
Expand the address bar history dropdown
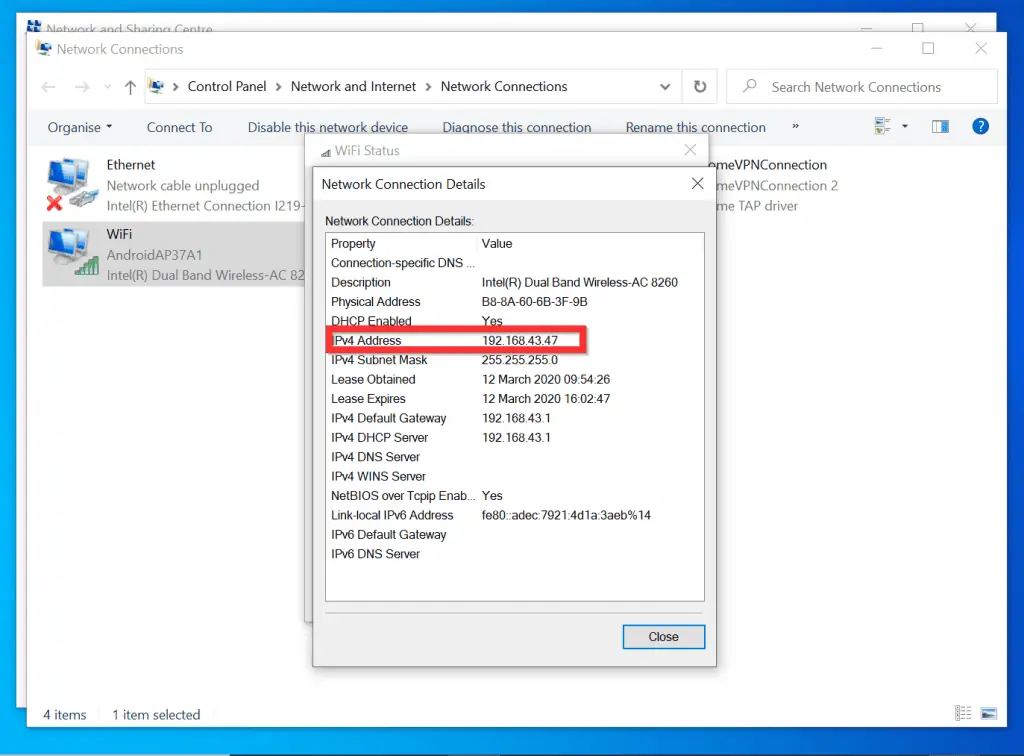pos(665,87)
